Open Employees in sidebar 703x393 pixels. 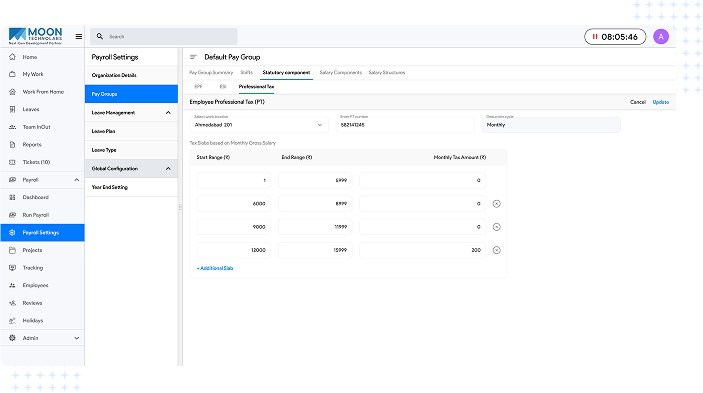pos(43,285)
